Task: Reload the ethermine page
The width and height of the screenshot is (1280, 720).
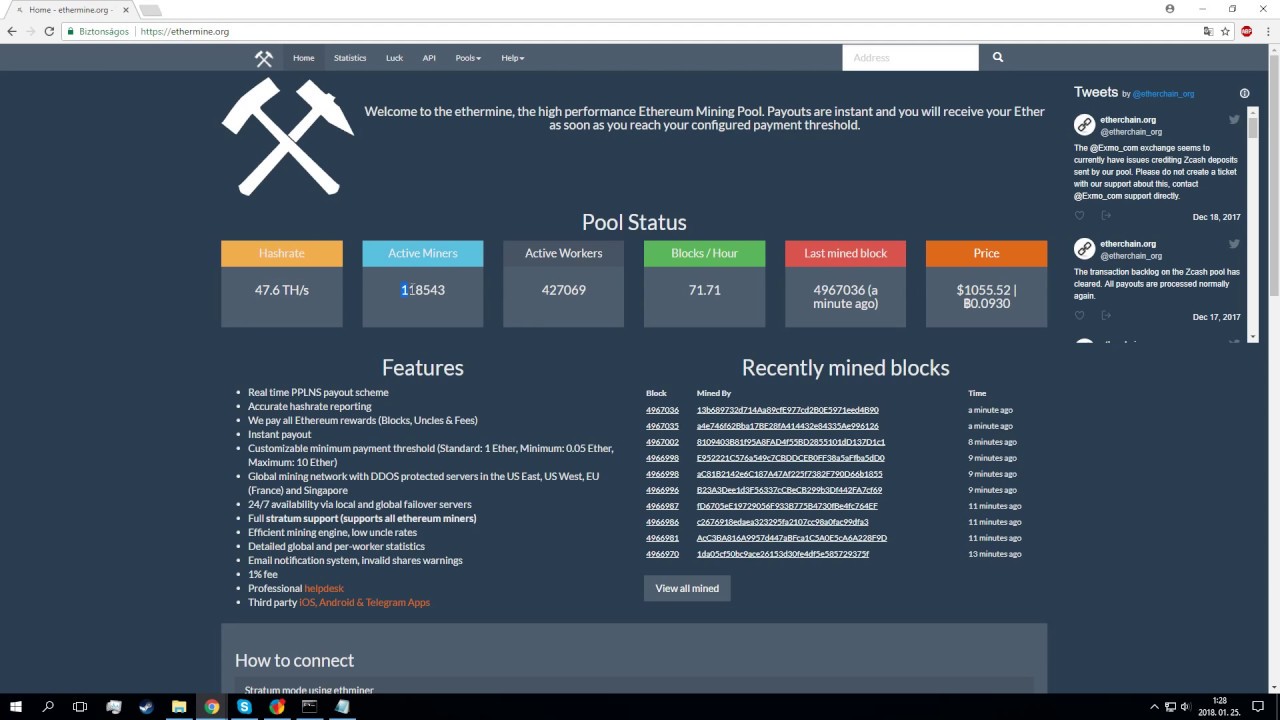Action: click(x=50, y=31)
